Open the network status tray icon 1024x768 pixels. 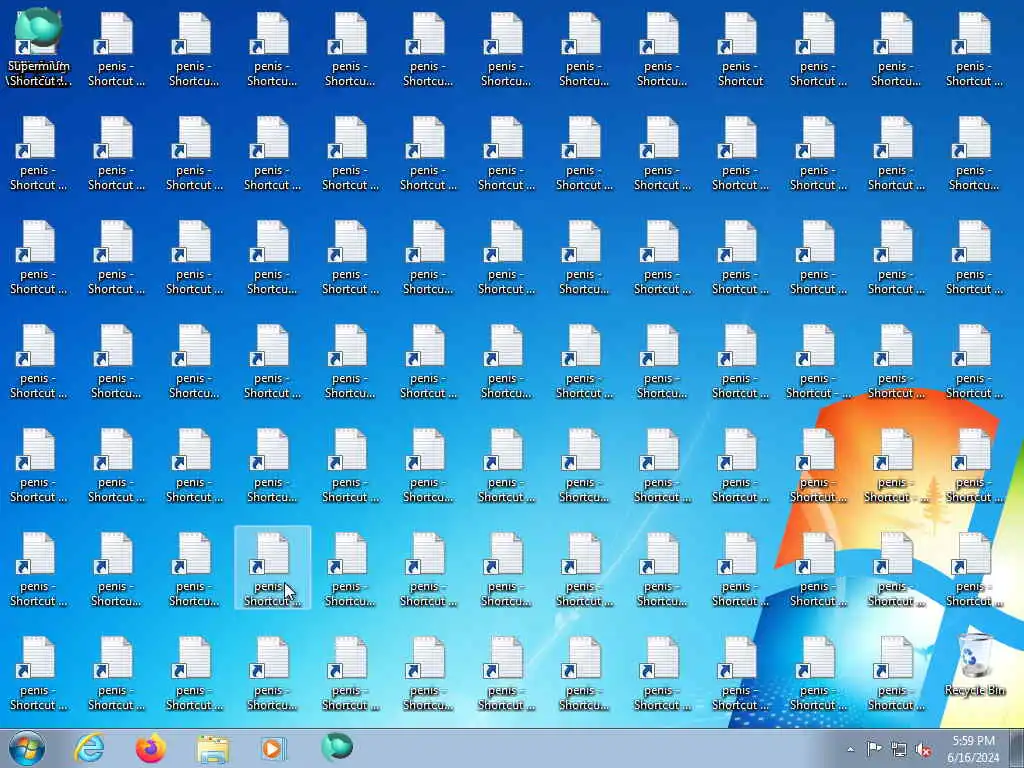point(899,750)
